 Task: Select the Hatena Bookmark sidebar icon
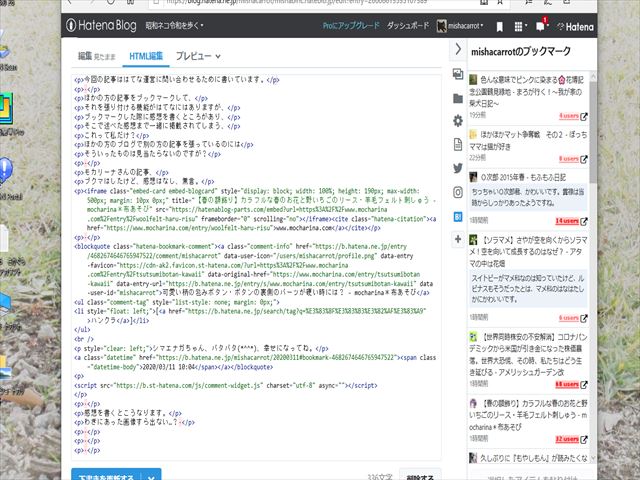[458, 216]
